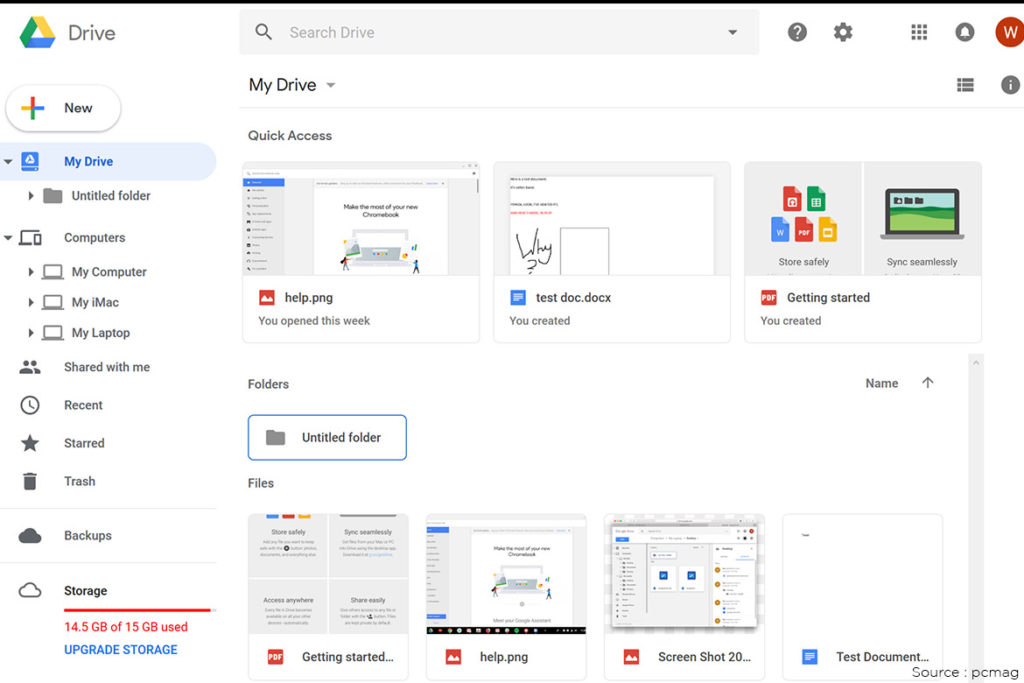Click the search magnifier icon

(x=263, y=32)
